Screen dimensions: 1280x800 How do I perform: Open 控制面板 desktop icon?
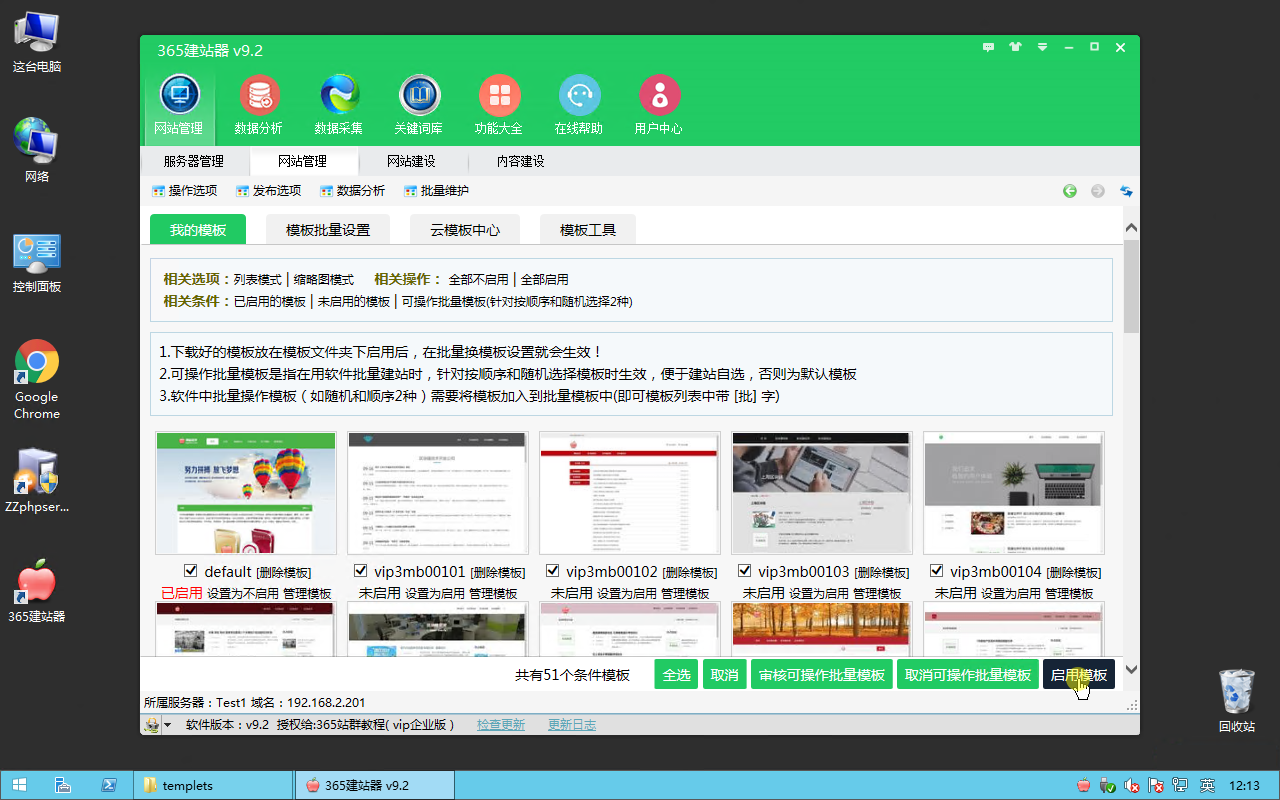coord(37,263)
